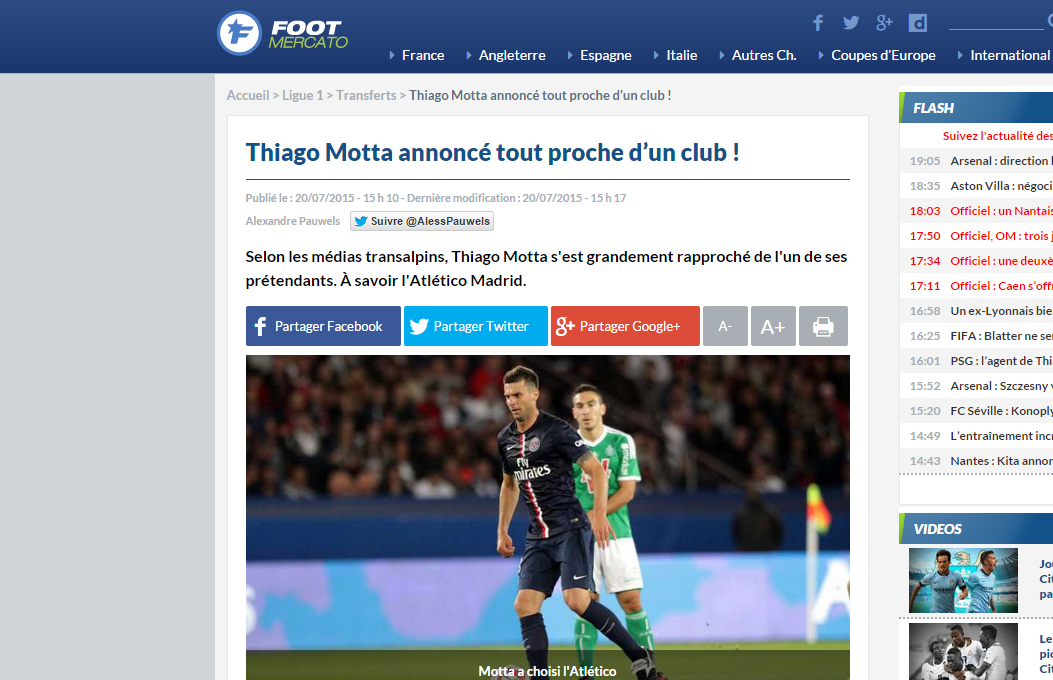Click the Dailymotion icon in header
This screenshot has height=680, width=1053.
[917, 23]
